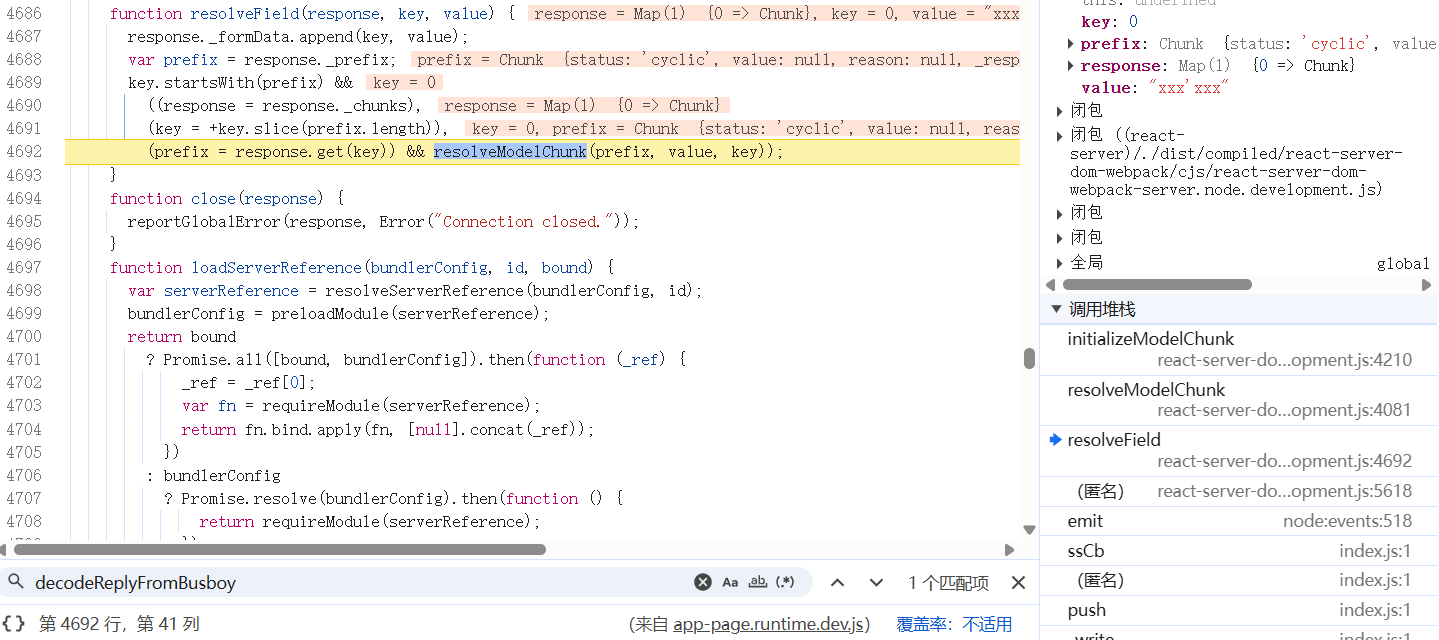Click line number 4694 in gutter
The height and width of the screenshot is (640, 1439).
point(24,198)
